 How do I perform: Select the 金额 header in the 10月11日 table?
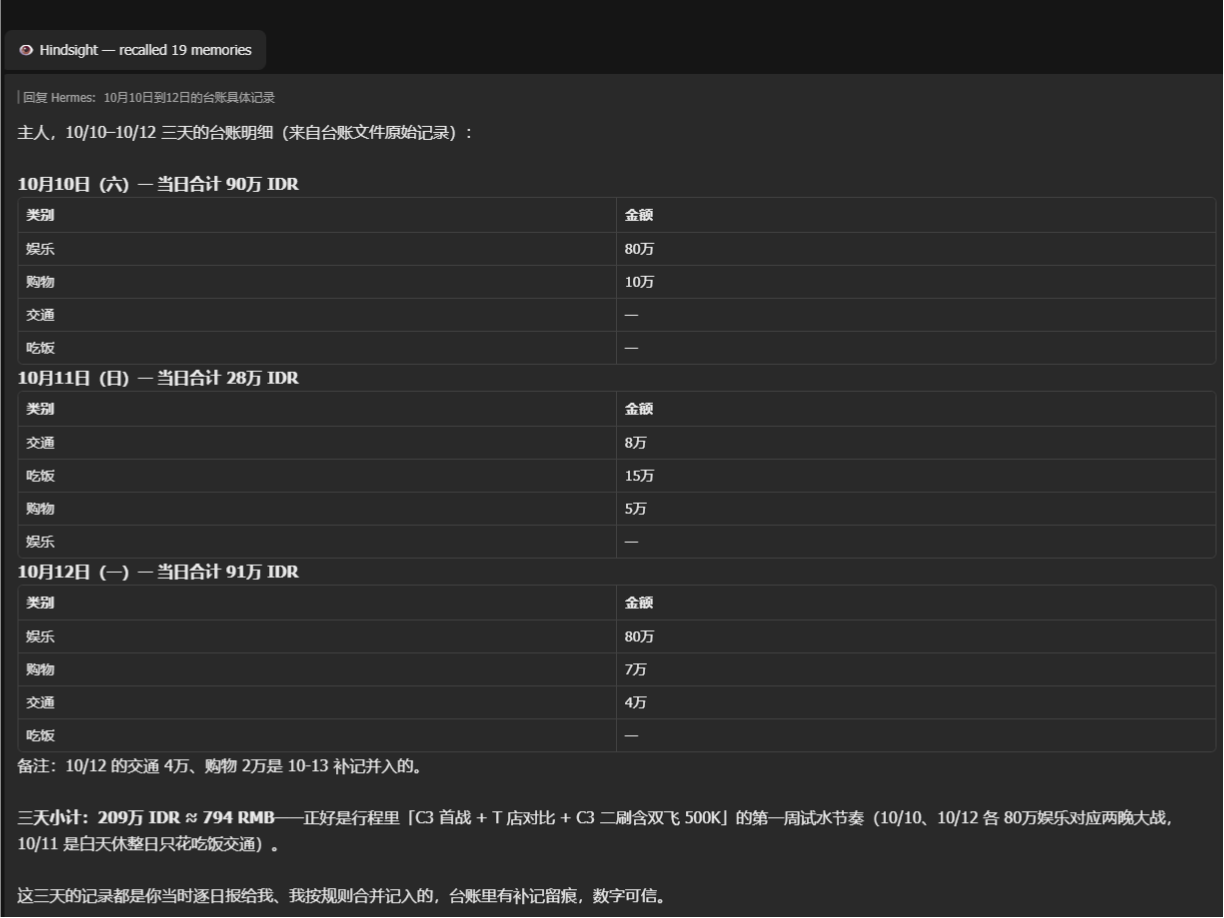tap(639, 409)
